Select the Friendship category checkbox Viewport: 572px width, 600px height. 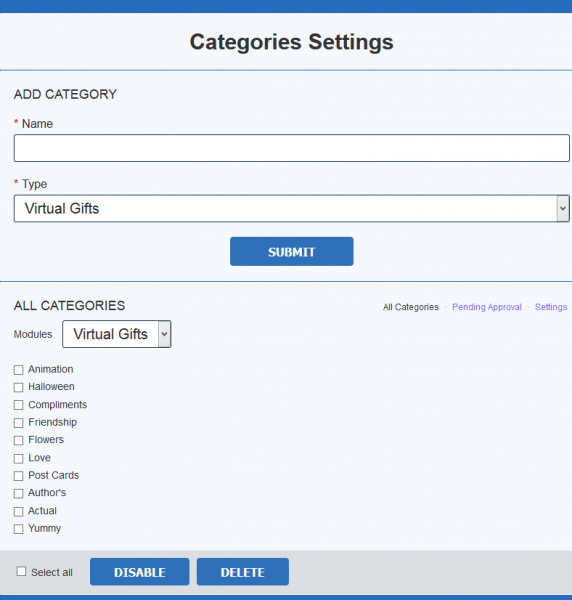[x=18, y=423]
